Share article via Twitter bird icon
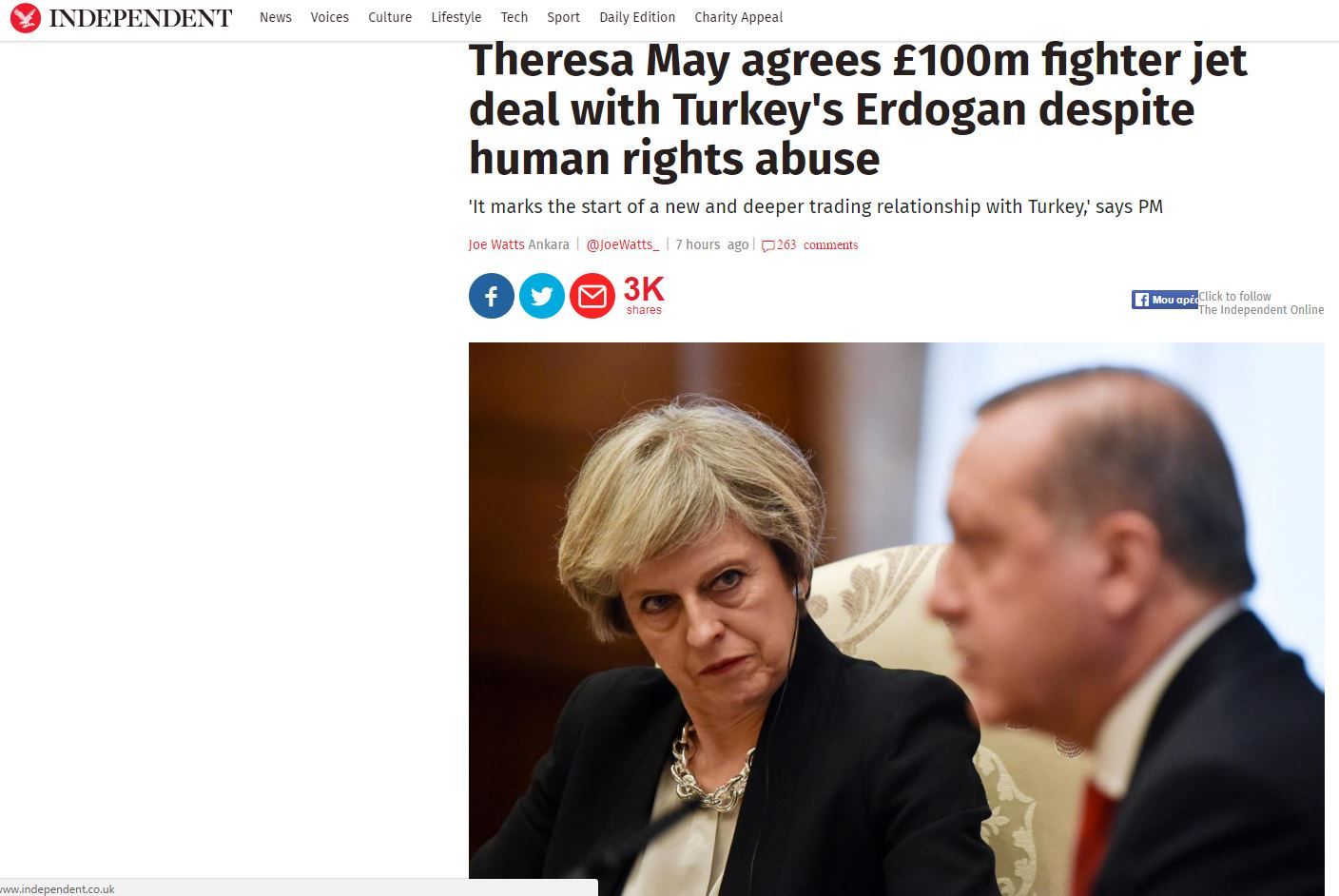The width and height of the screenshot is (1339, 896). click(542, 296)
